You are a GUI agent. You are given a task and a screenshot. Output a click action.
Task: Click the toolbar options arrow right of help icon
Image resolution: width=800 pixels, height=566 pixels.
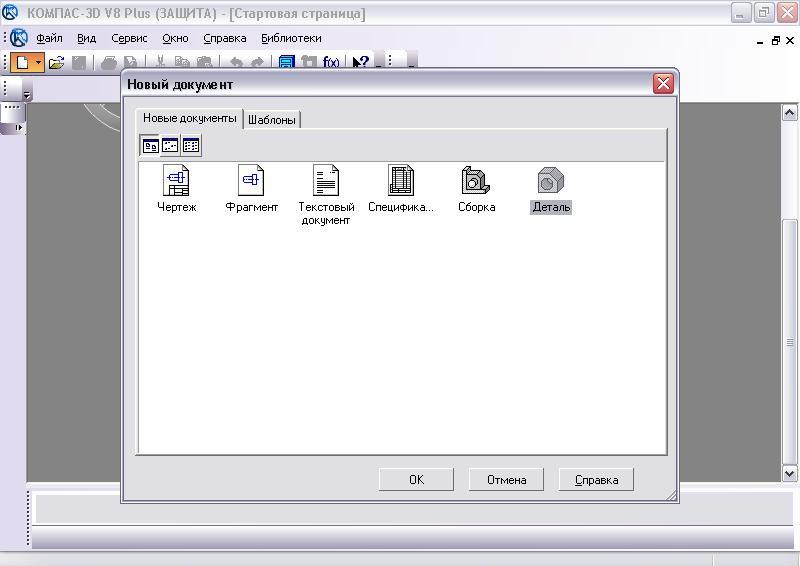pos(379,62)
